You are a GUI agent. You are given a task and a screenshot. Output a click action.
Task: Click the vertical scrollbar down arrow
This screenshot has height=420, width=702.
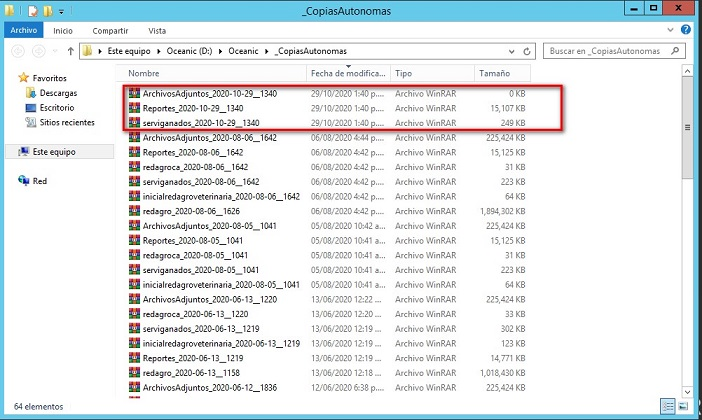point(687,391)
